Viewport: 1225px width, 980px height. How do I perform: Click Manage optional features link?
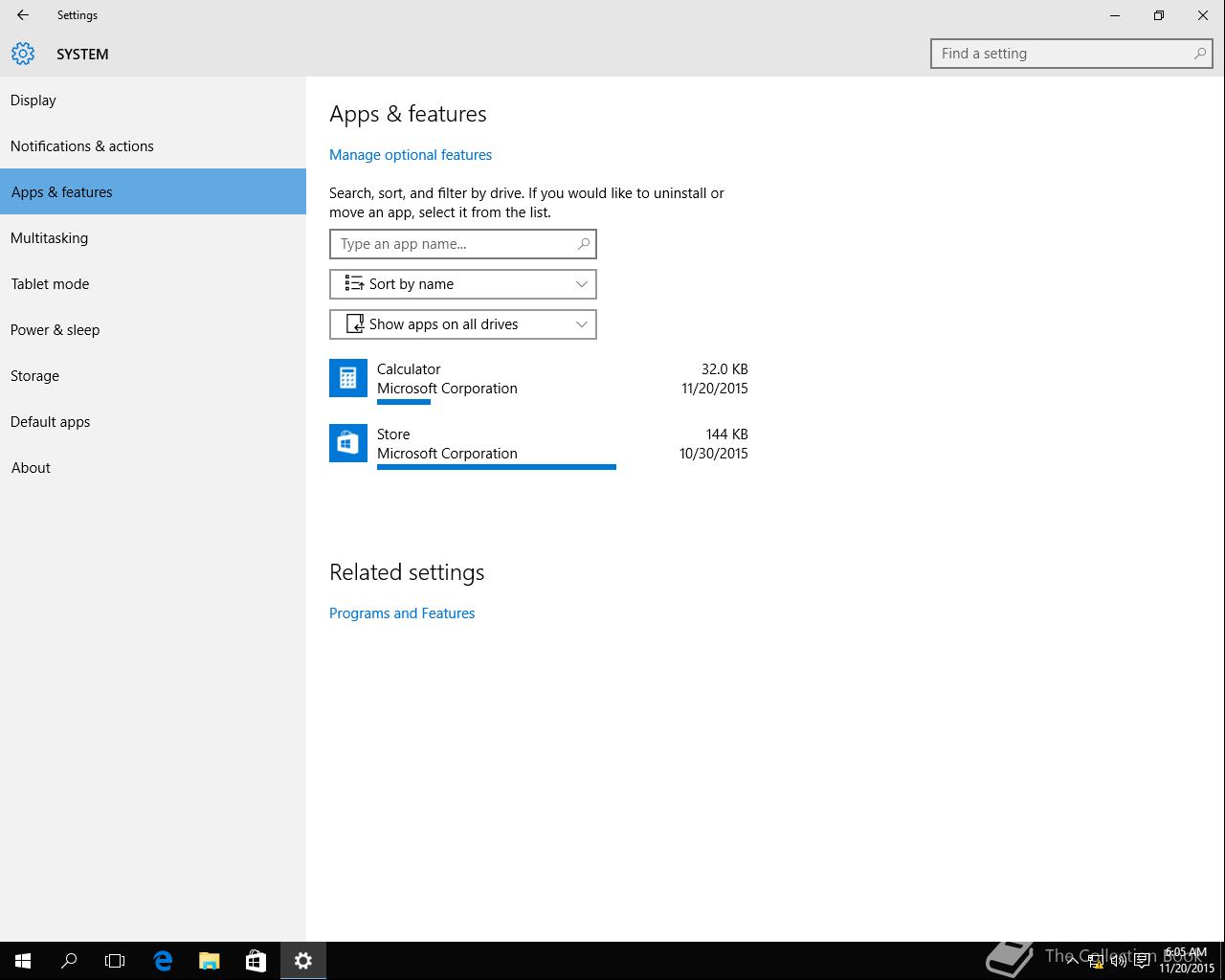click(411, 155)
